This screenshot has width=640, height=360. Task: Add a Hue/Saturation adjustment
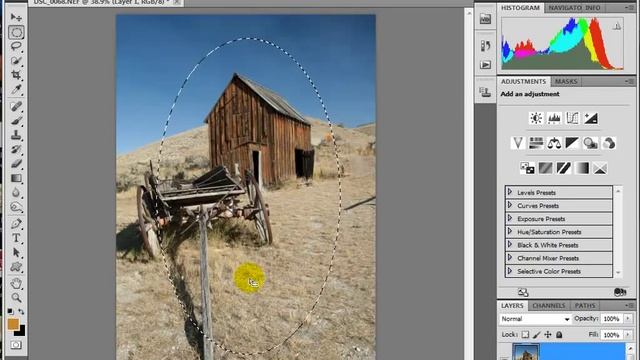pos(536,143)
